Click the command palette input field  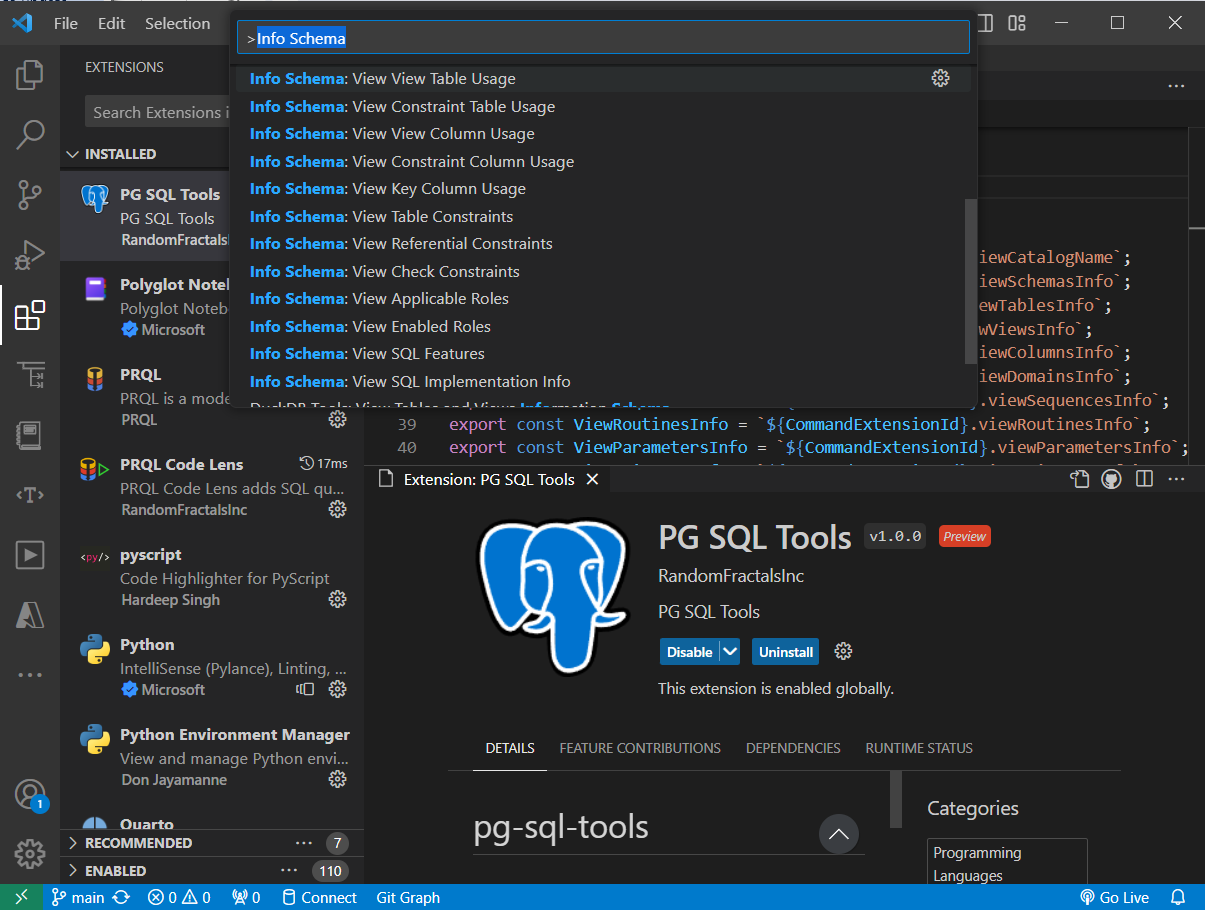point(603,39)
